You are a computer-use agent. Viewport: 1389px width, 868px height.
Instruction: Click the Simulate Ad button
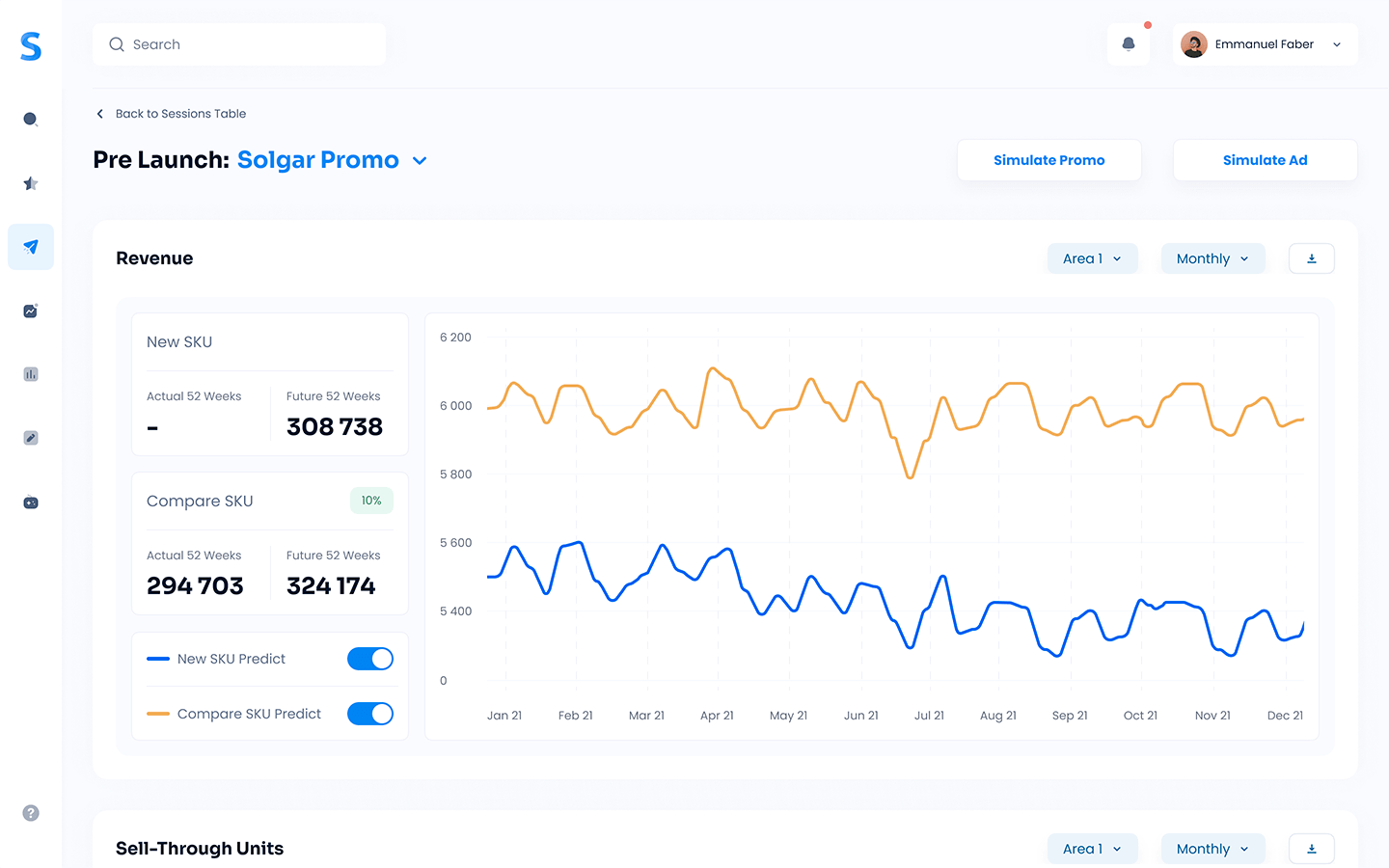pyautogui.click(x=1266, y=160)
